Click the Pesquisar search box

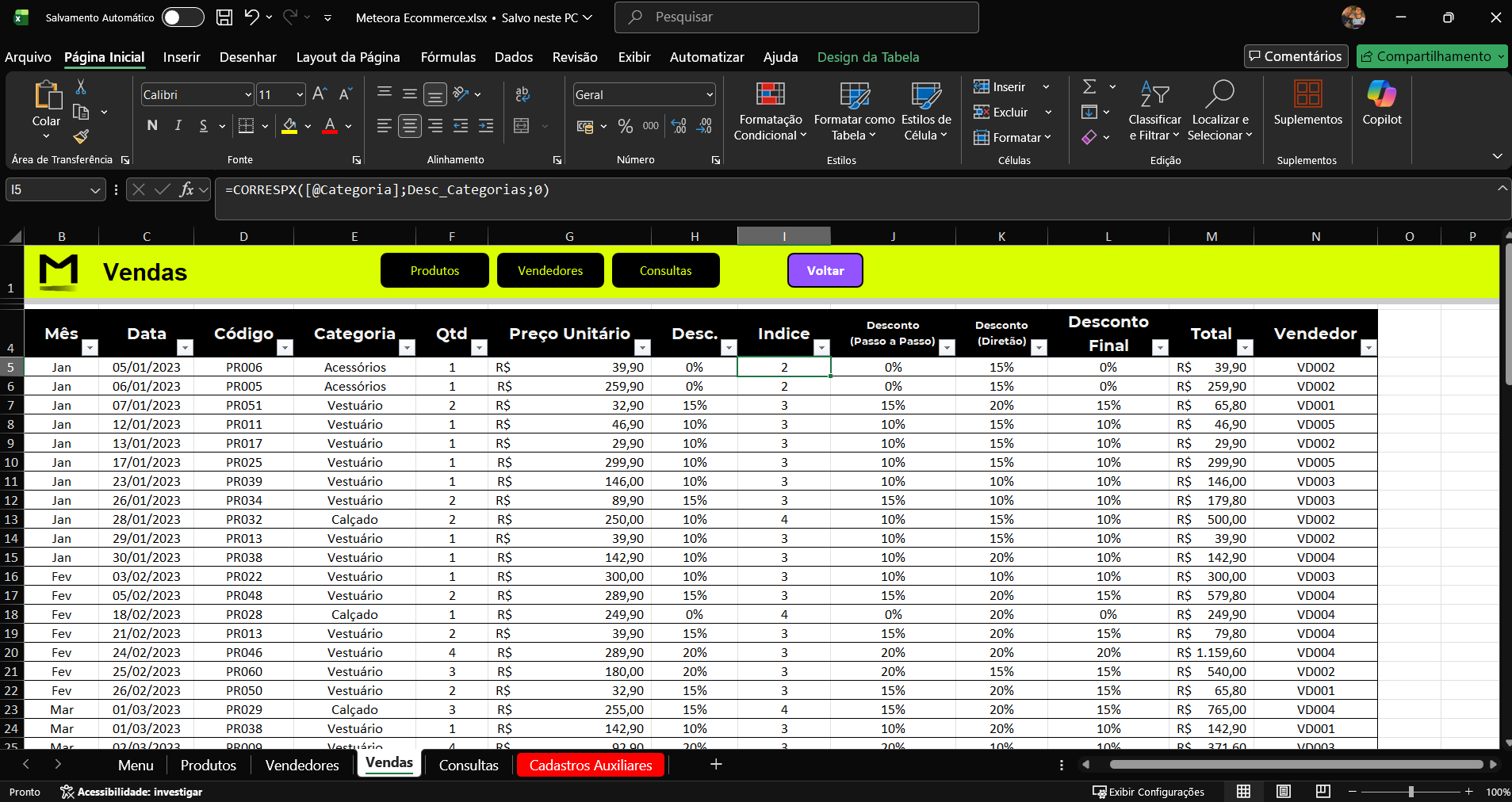pos(796,17)
